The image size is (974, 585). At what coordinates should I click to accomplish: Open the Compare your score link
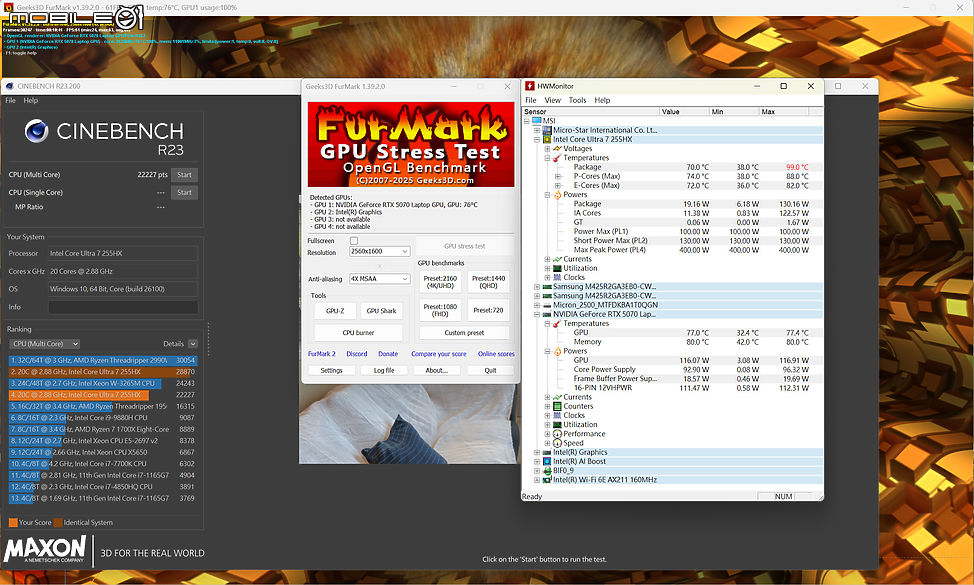pos(439,354)
